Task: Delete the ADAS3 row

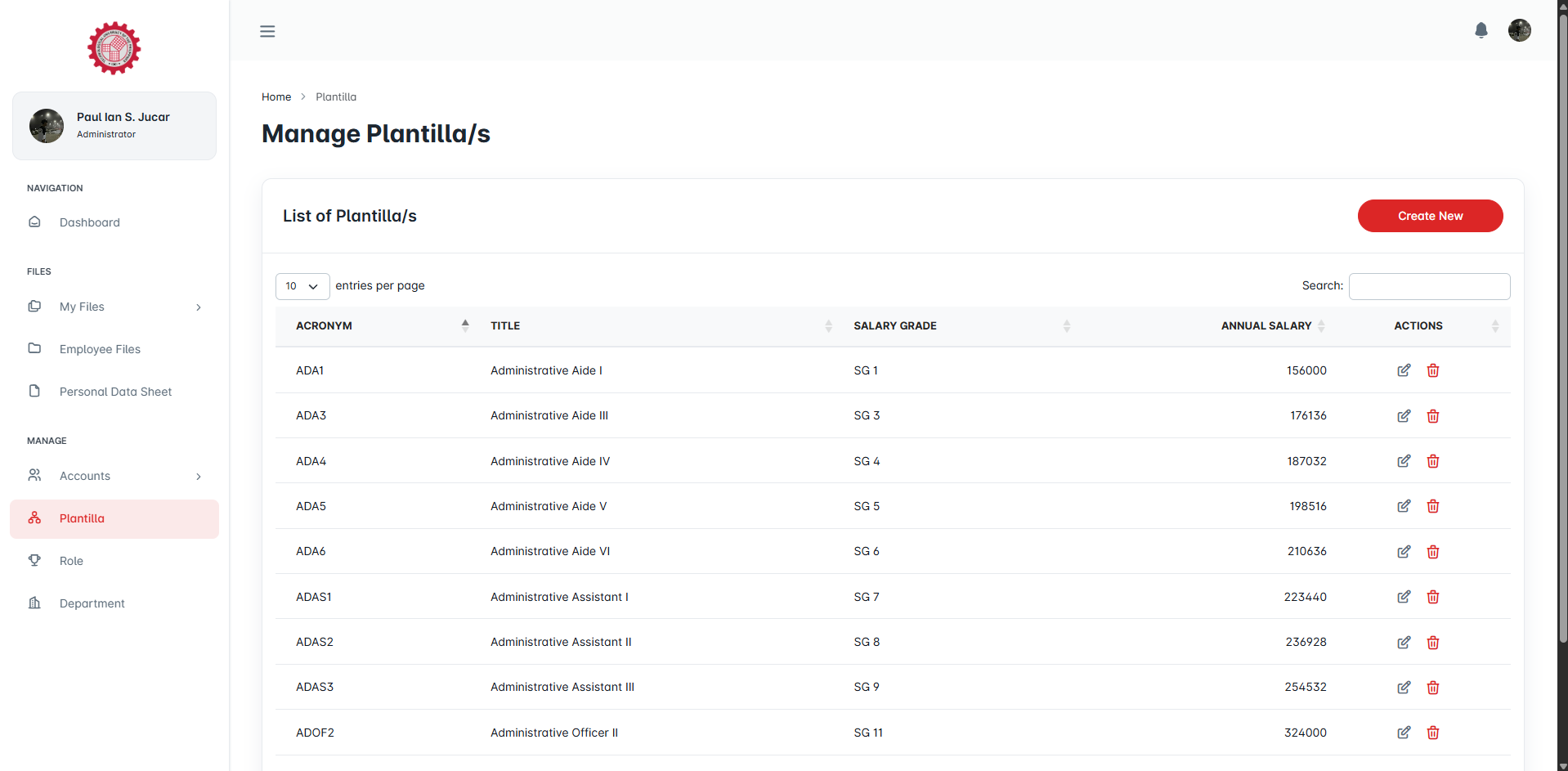Action: [x=1433, y=688]
